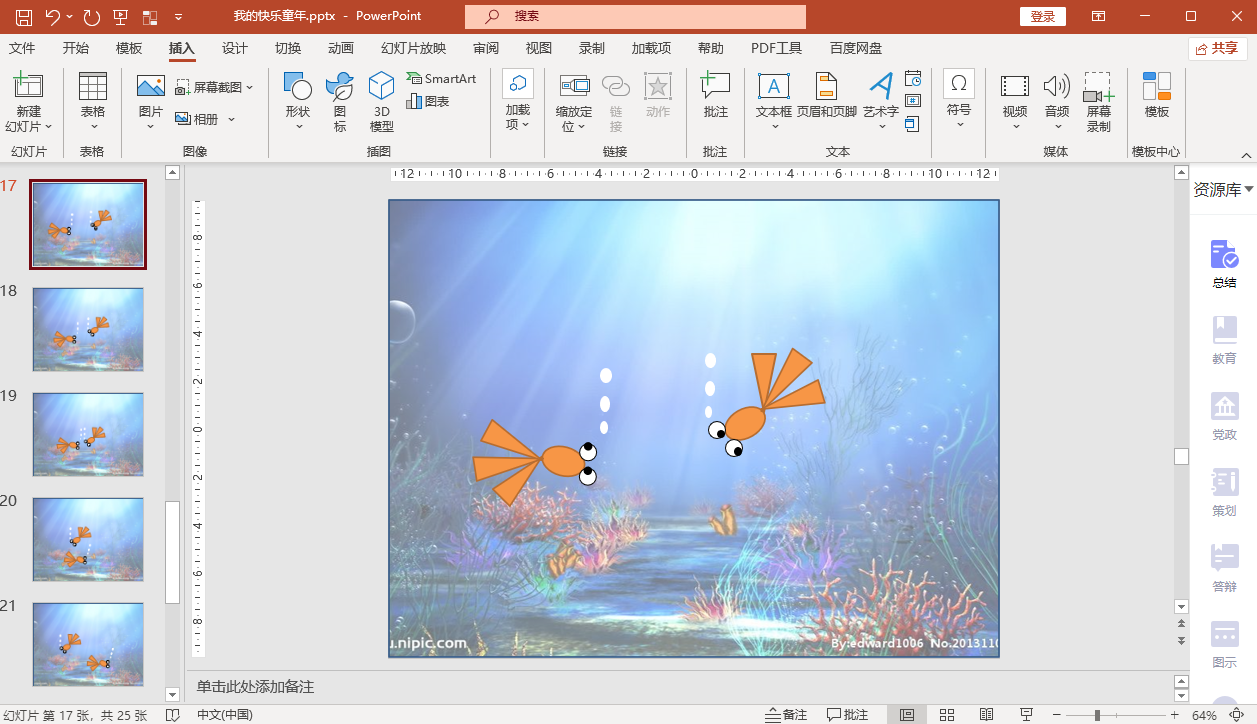The image size is (1257, 724).
Task: Click the 登录 sign-in button
Action: pyautogui.click(x=1042, y=16)
